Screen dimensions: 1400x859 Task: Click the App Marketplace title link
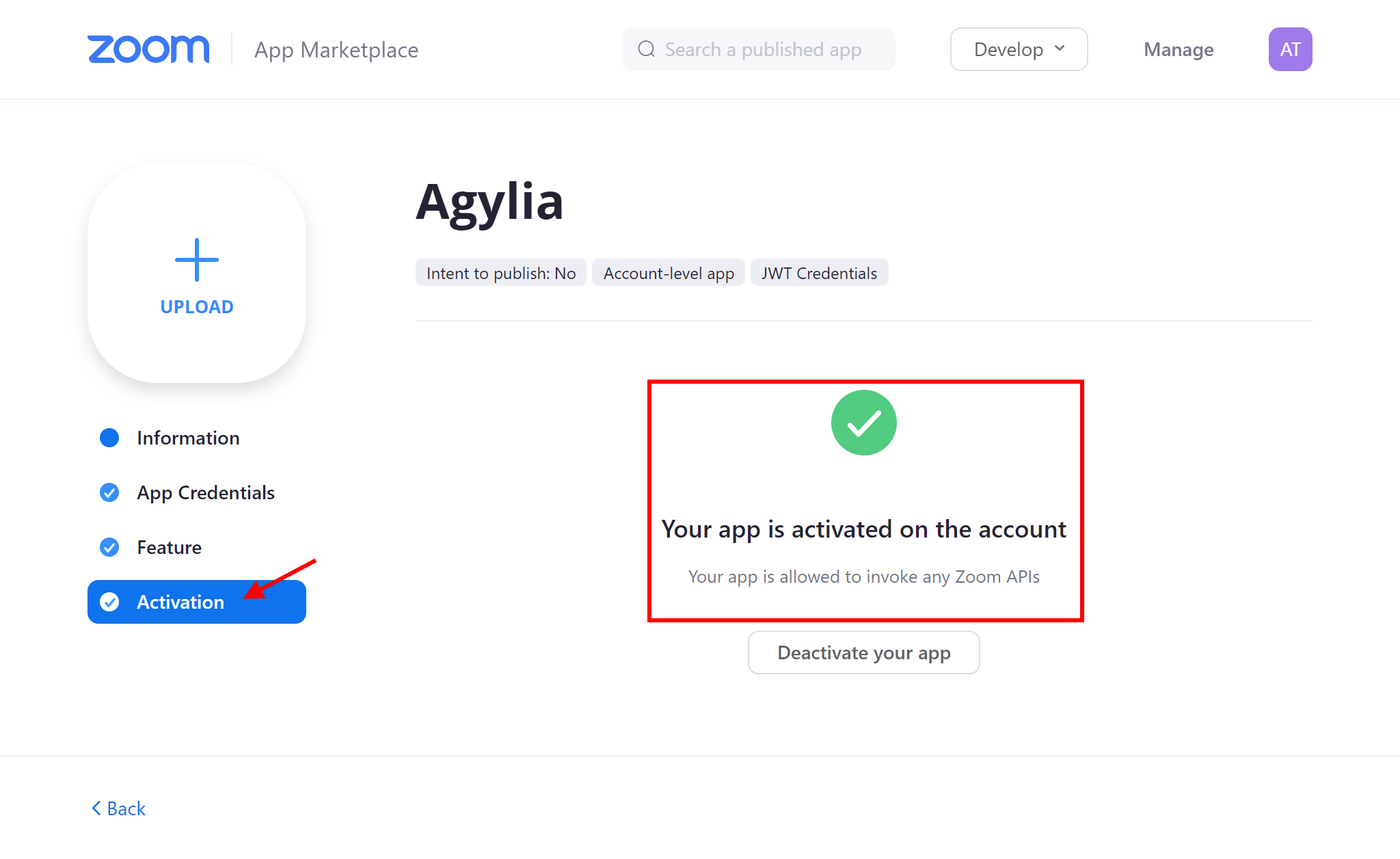click(336, 50)
